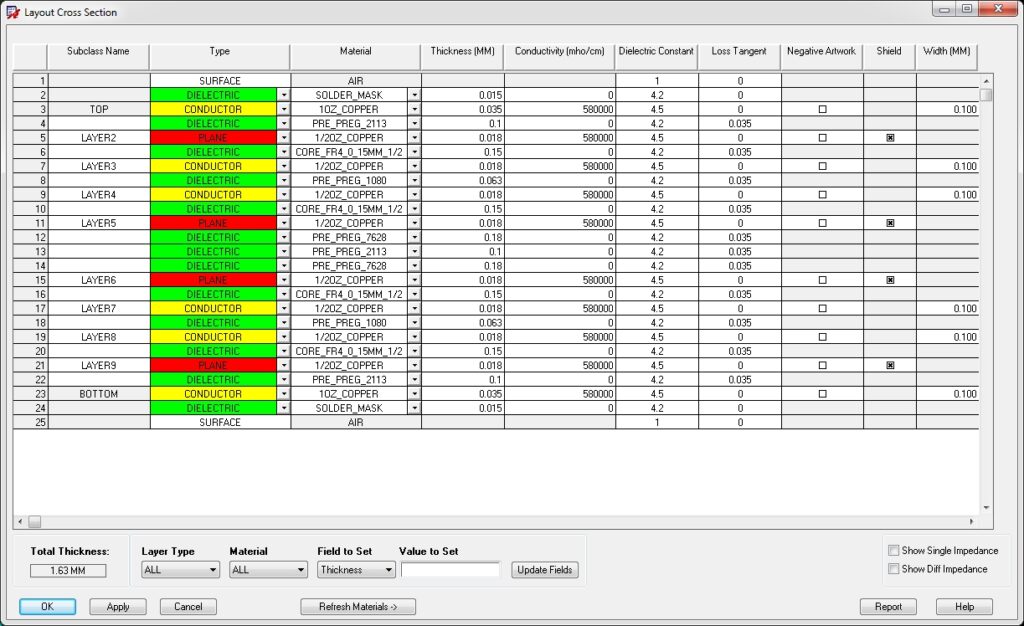
Task: Click the vertical scrollbar up arrow
Action: pos(986,81)
